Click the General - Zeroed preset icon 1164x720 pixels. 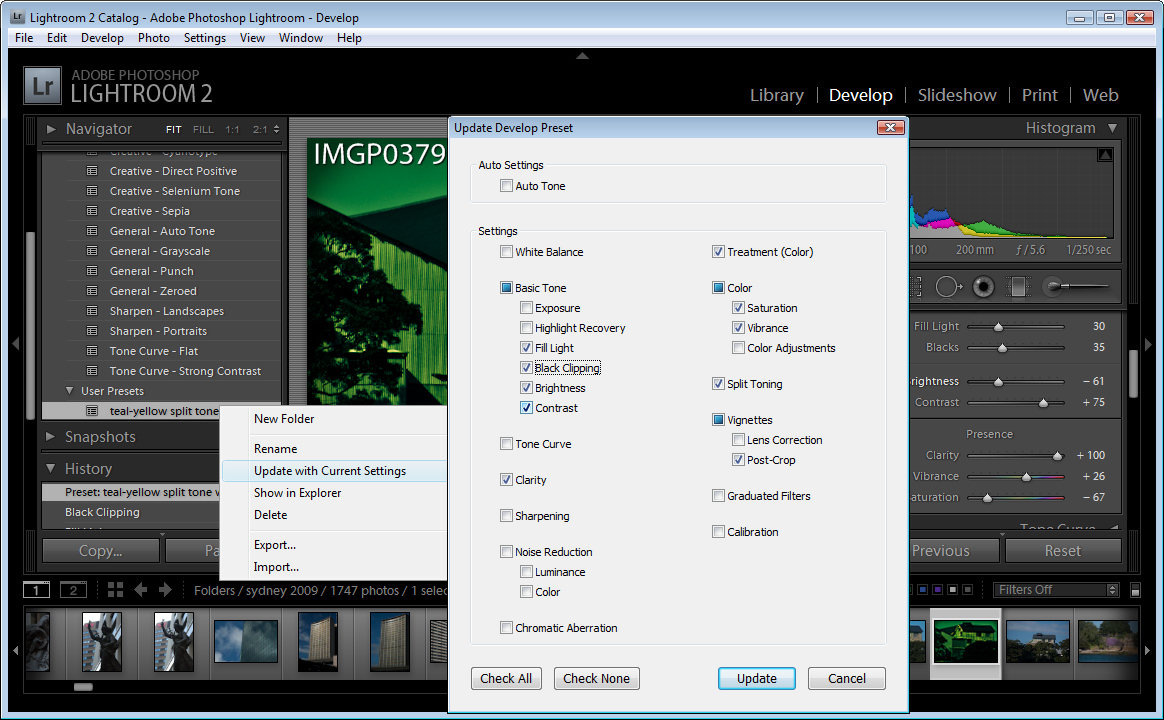(92, 291)
